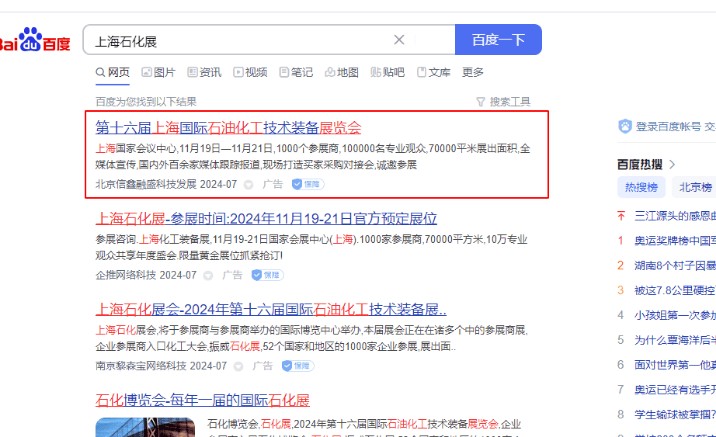Image resolution: width=716 pixels, height=437 pixels.
Task: Open thumbnail image of 石化博览会 result
Action: click(145, 427)
